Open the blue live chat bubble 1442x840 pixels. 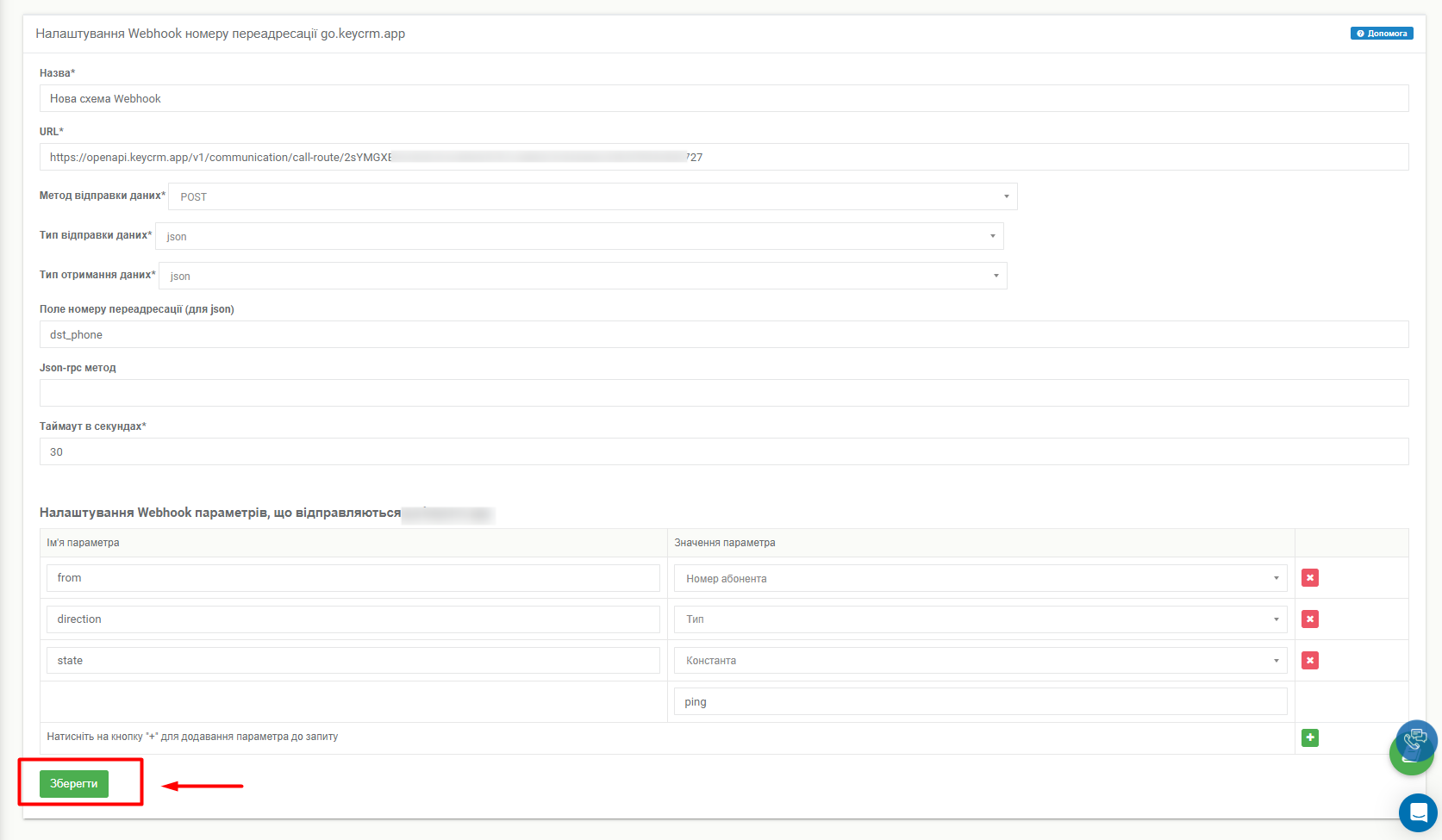point(1418,812)
